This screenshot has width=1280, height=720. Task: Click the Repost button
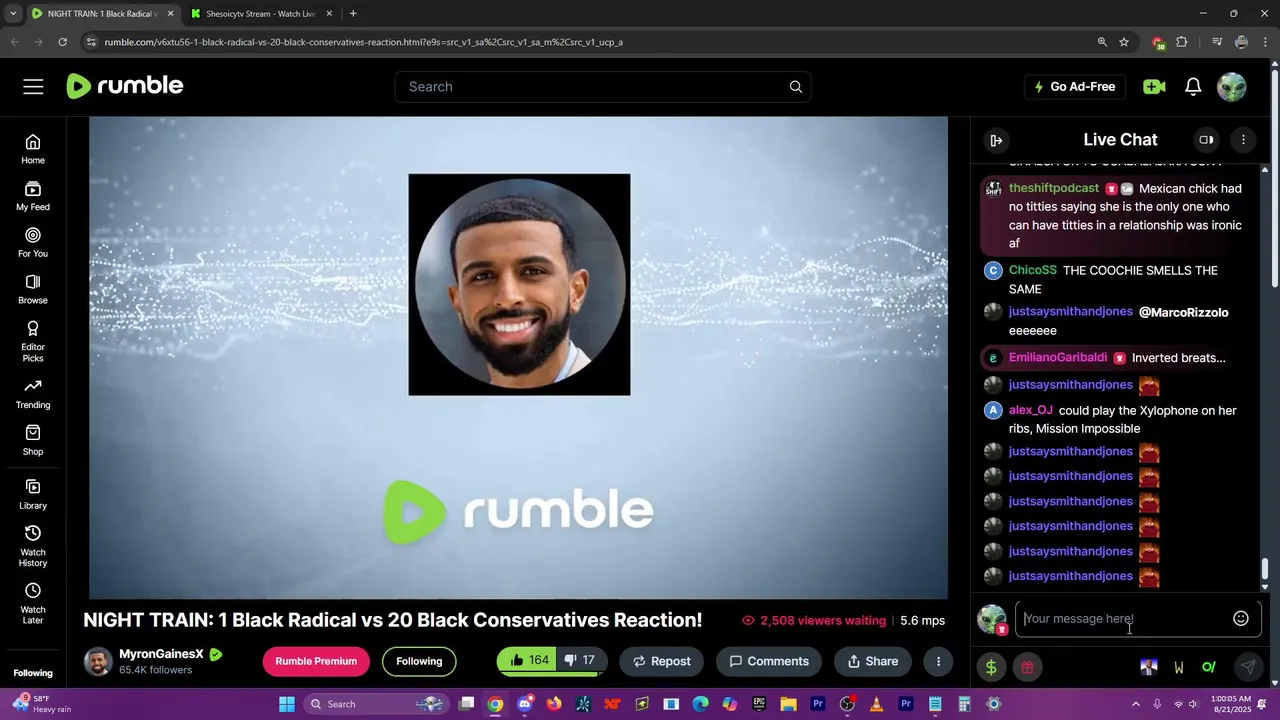point(662,661)
